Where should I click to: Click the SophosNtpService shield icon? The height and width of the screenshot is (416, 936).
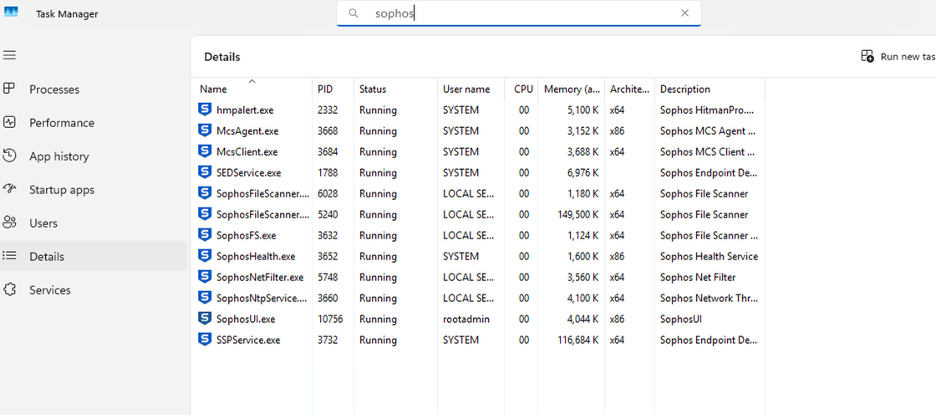205,297
